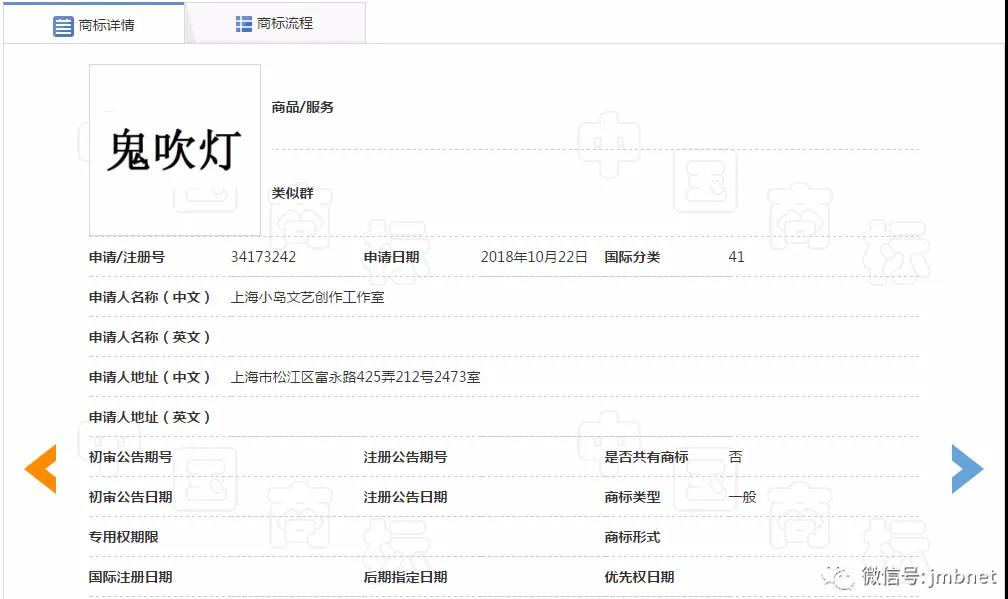Click the 申请日期 label
This screenshot has width=1008, height=599.
392,257
